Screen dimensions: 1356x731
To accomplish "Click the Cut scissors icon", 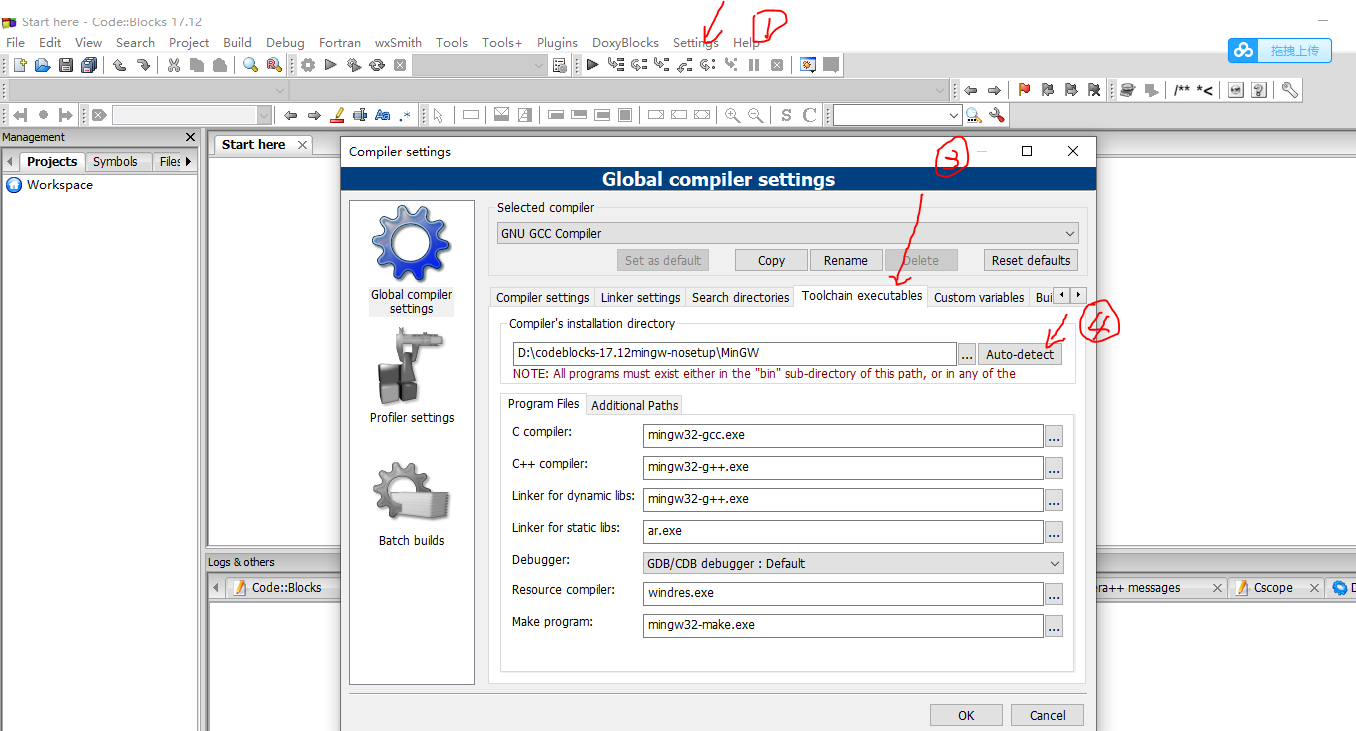I will [x=173, y=65].
